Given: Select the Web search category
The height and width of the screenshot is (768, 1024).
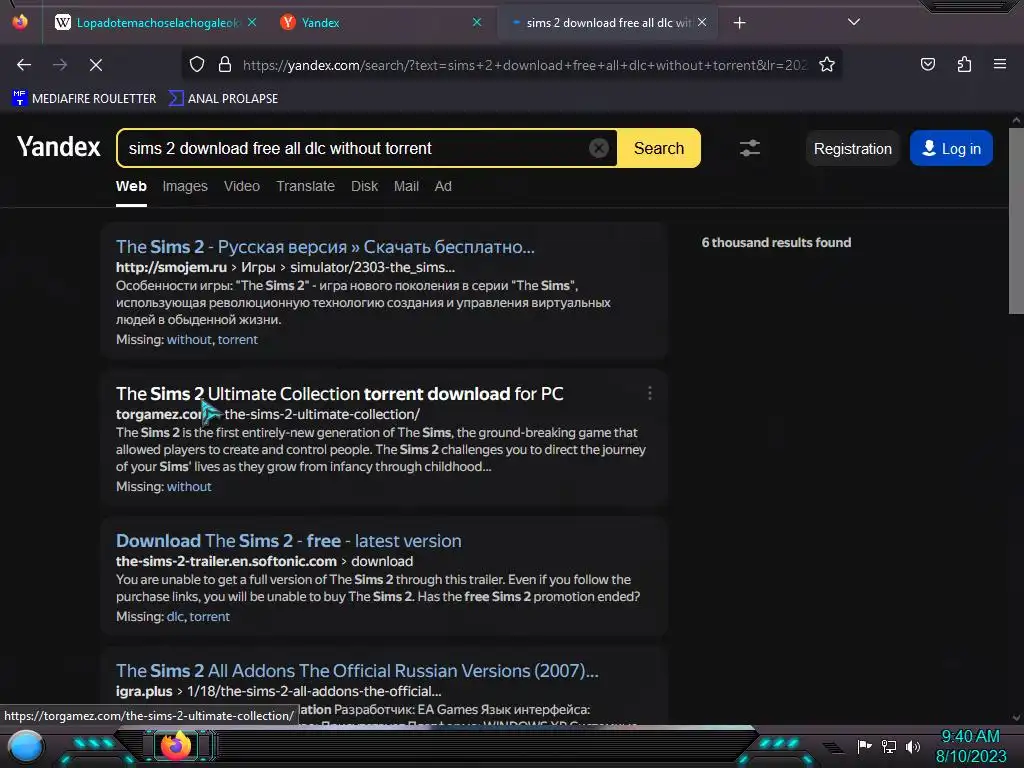Looking at the screenshot, I should pos(131,186).
